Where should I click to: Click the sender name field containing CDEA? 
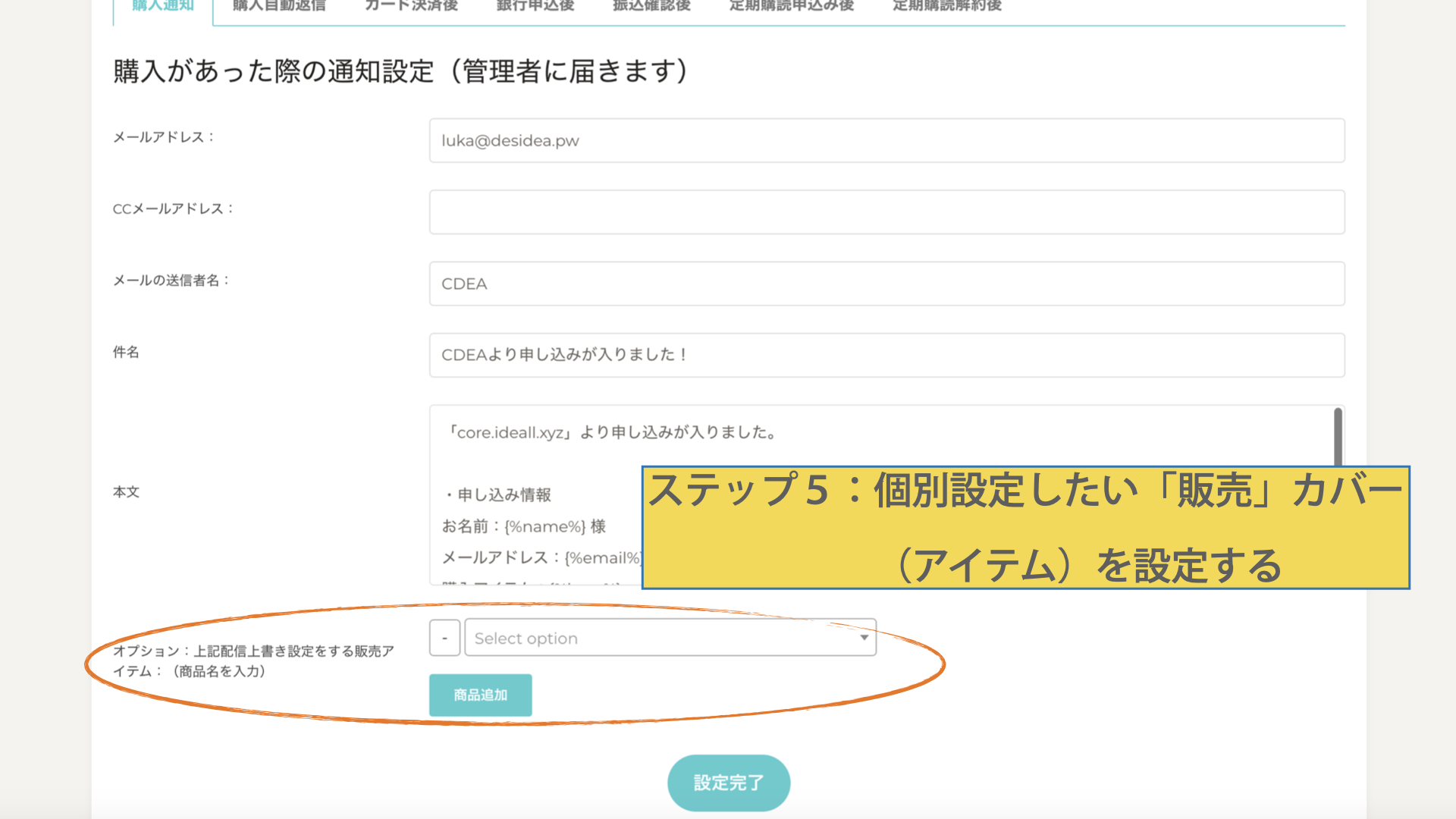coord(886,284)
